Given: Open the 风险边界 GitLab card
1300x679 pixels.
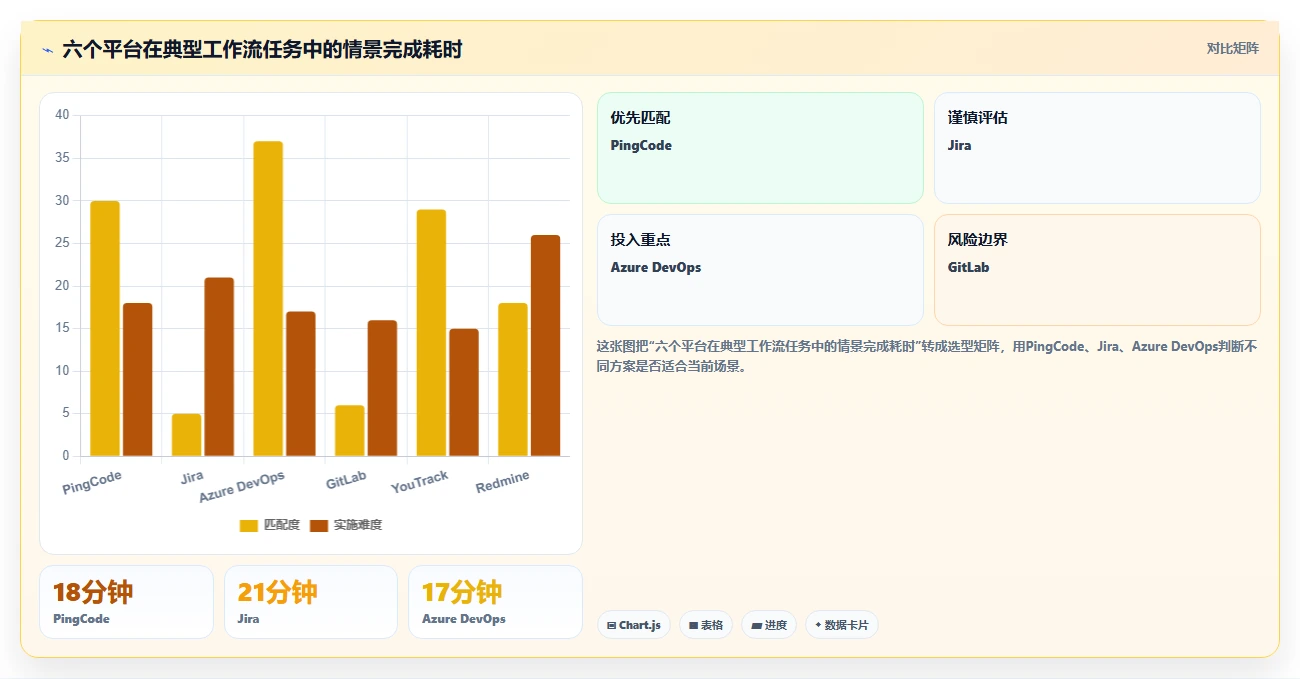Looking at the screenshot, I should pos(1097,270).
